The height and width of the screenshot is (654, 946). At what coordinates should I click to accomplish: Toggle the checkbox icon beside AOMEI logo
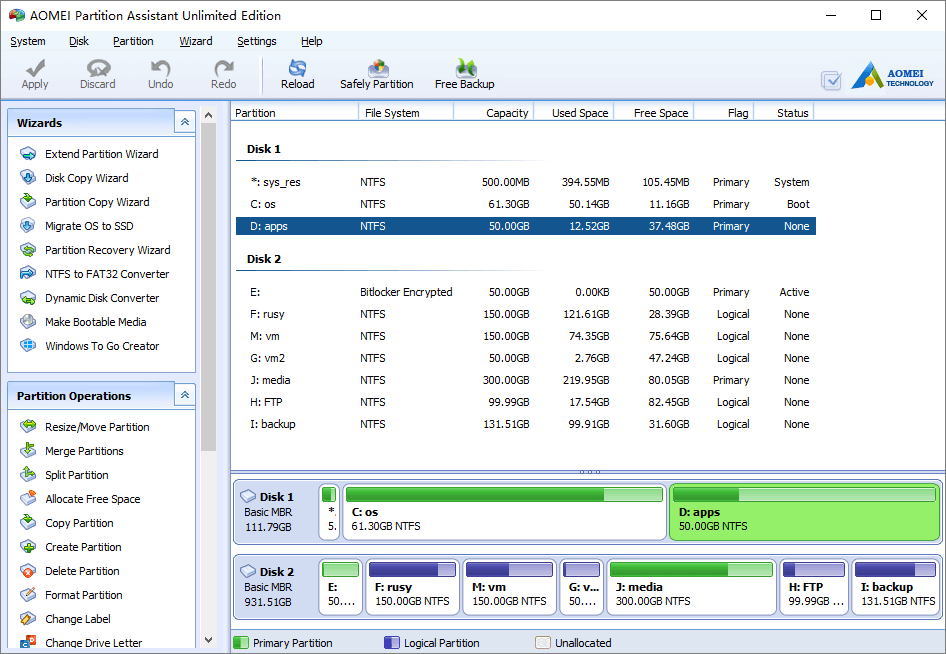[x=831, y=80]
